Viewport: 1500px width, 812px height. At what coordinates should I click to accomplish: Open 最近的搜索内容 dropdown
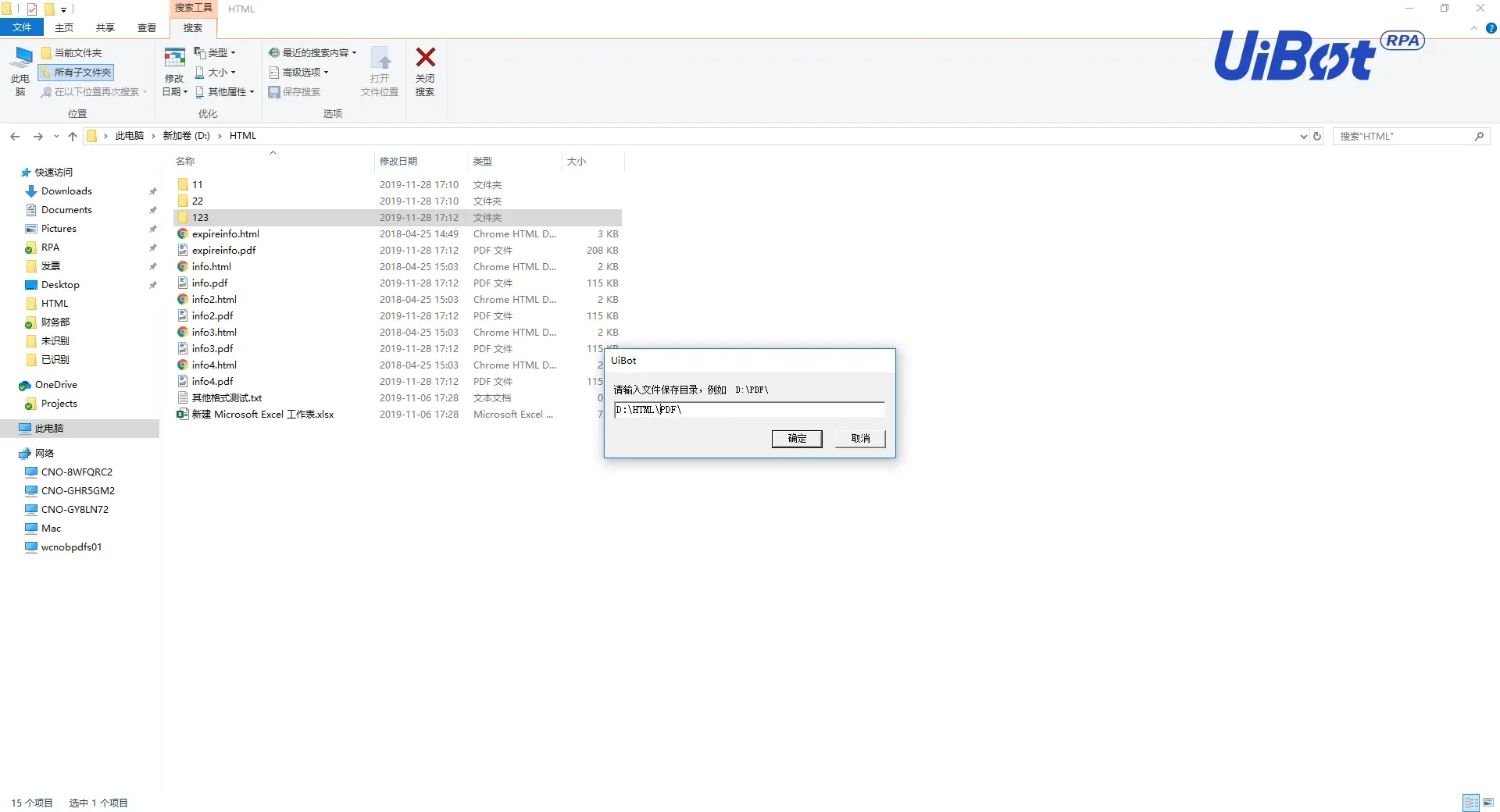pyautogui.click(x=312, y=52)
